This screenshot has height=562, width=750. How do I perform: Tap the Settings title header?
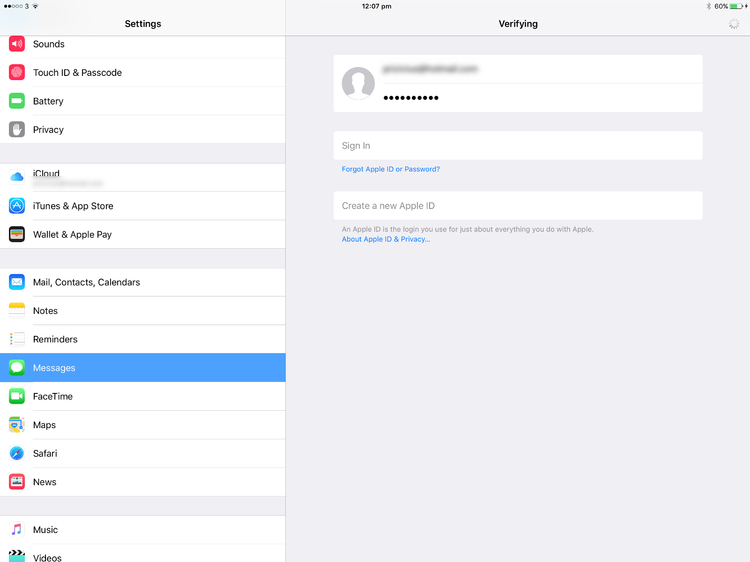click(143, 23)
